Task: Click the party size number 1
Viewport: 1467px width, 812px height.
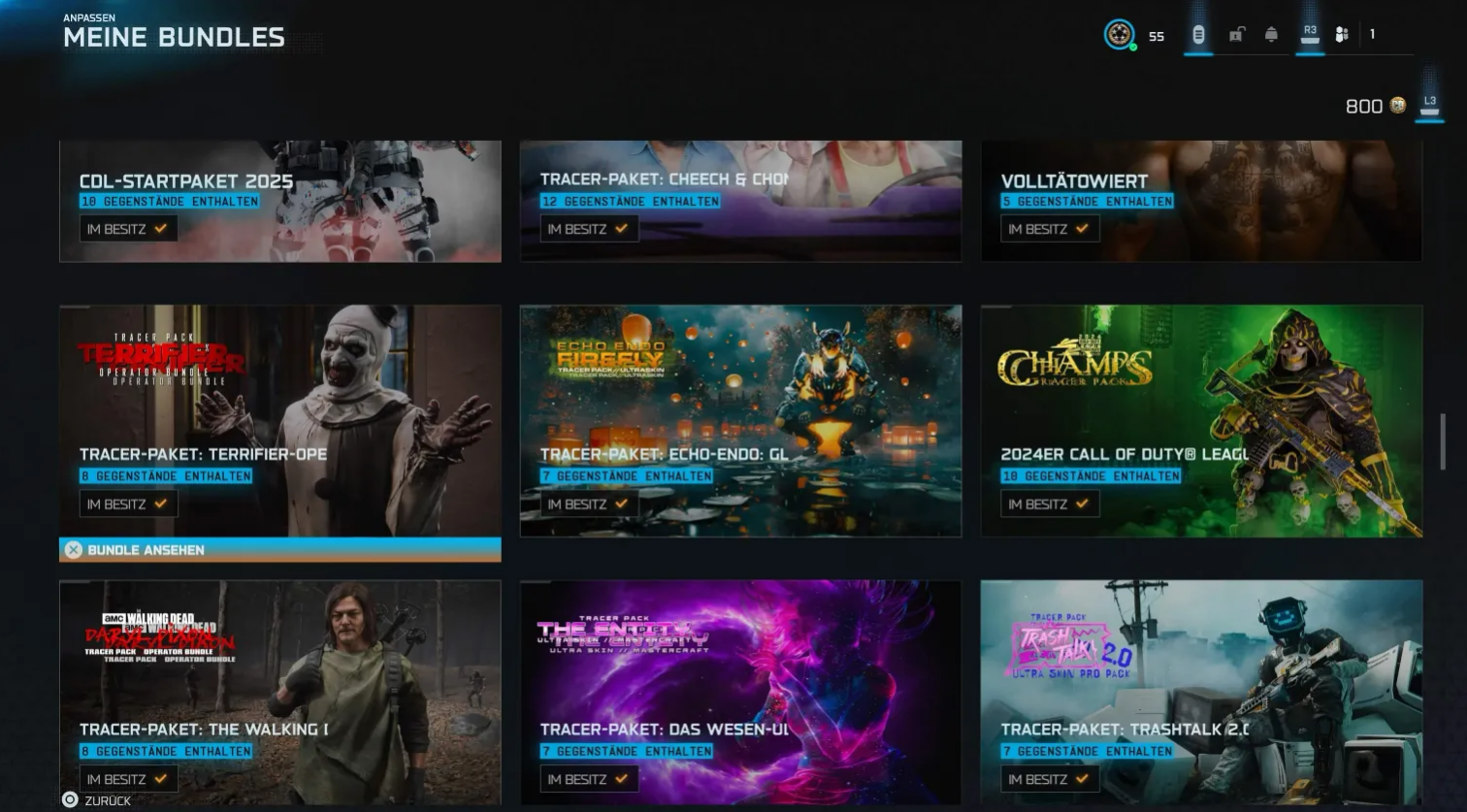Action: click(1372, 35)
